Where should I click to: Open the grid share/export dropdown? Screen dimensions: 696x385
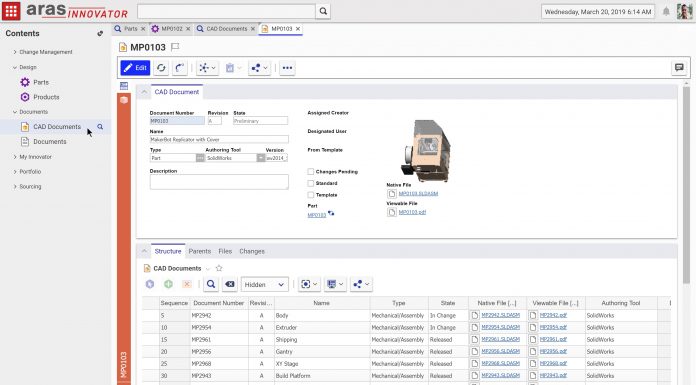click(x=361, y=284)
